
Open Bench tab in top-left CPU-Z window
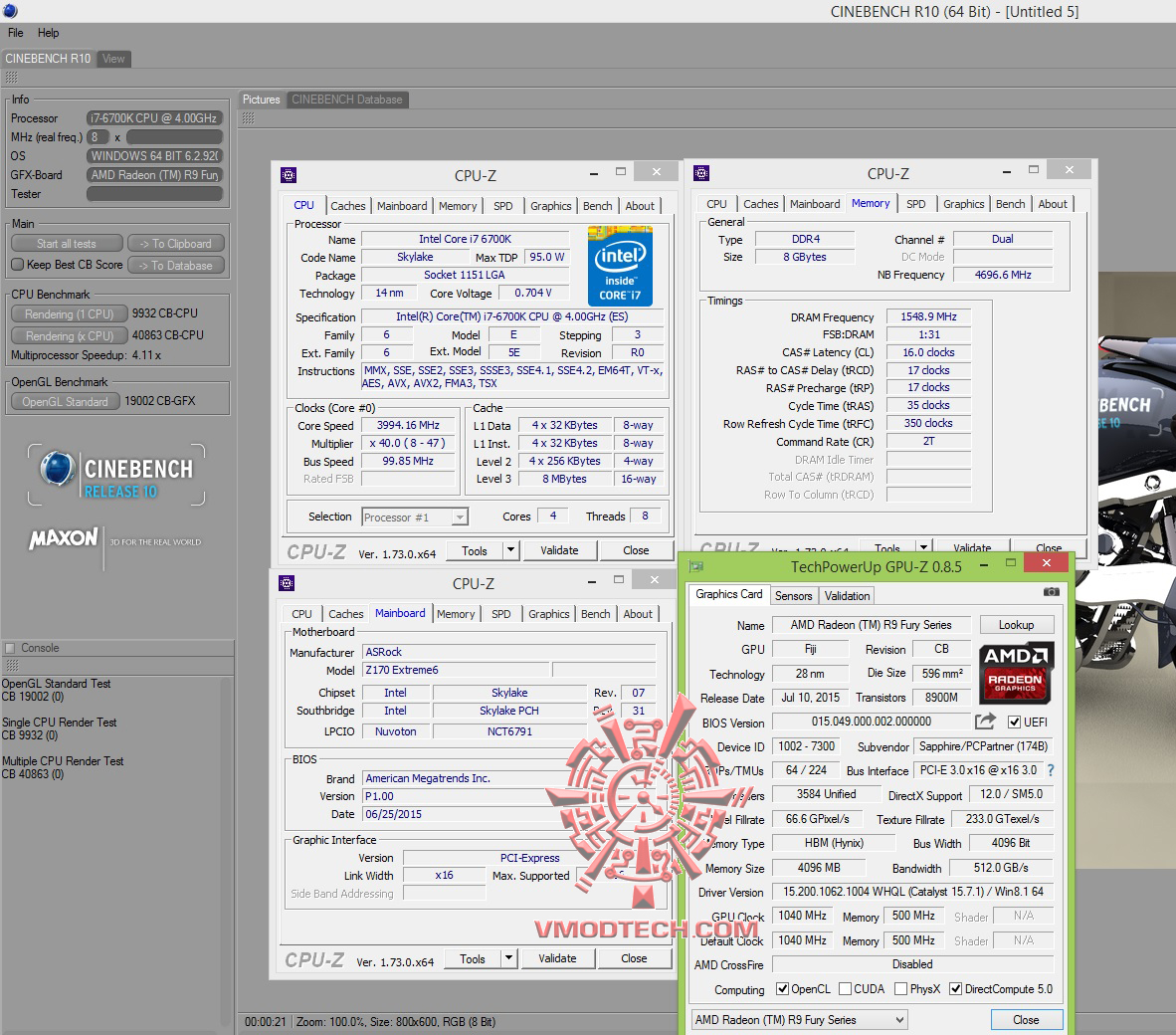598,205
